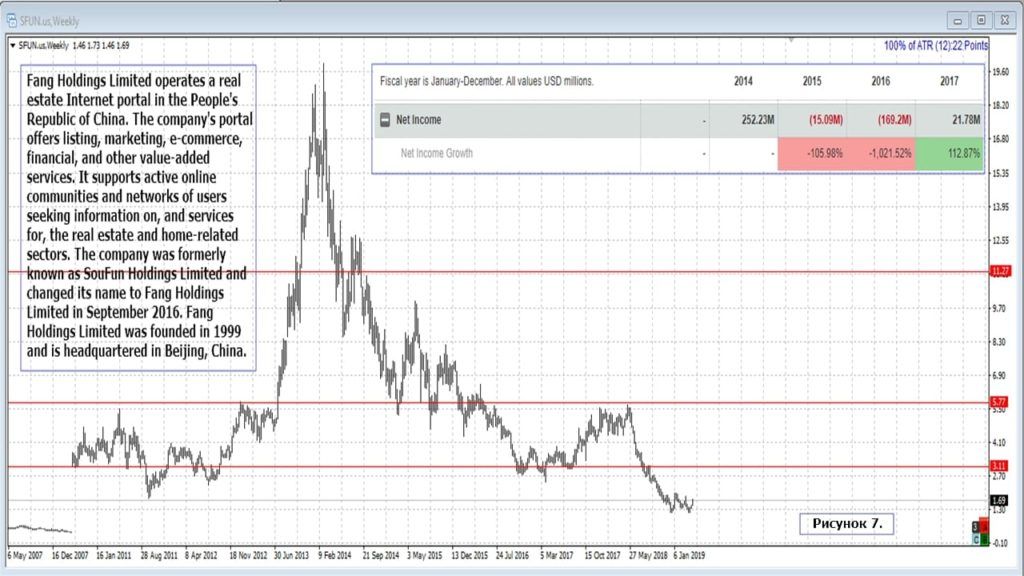Select the 2017 column header
Screen dimensions: 1024x576
[949, 81]
